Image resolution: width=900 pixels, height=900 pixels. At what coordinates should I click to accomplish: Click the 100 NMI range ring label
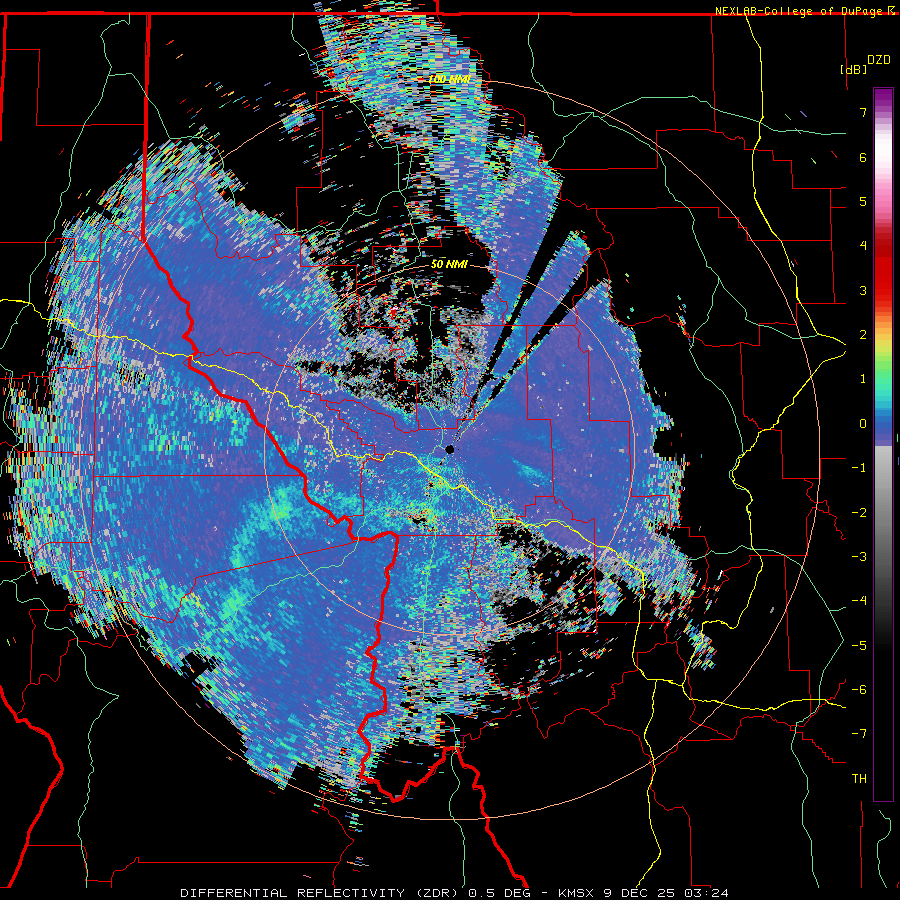pyautogui.click(x=449, y=79)
